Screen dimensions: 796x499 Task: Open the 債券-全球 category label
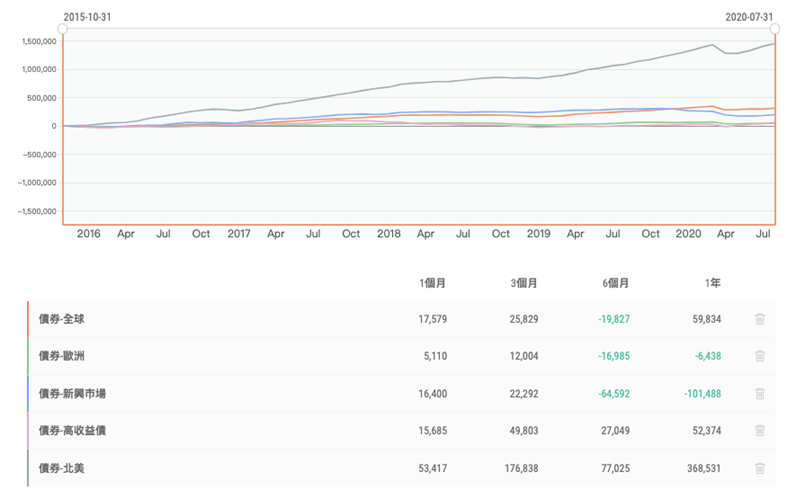coord(61,319)
